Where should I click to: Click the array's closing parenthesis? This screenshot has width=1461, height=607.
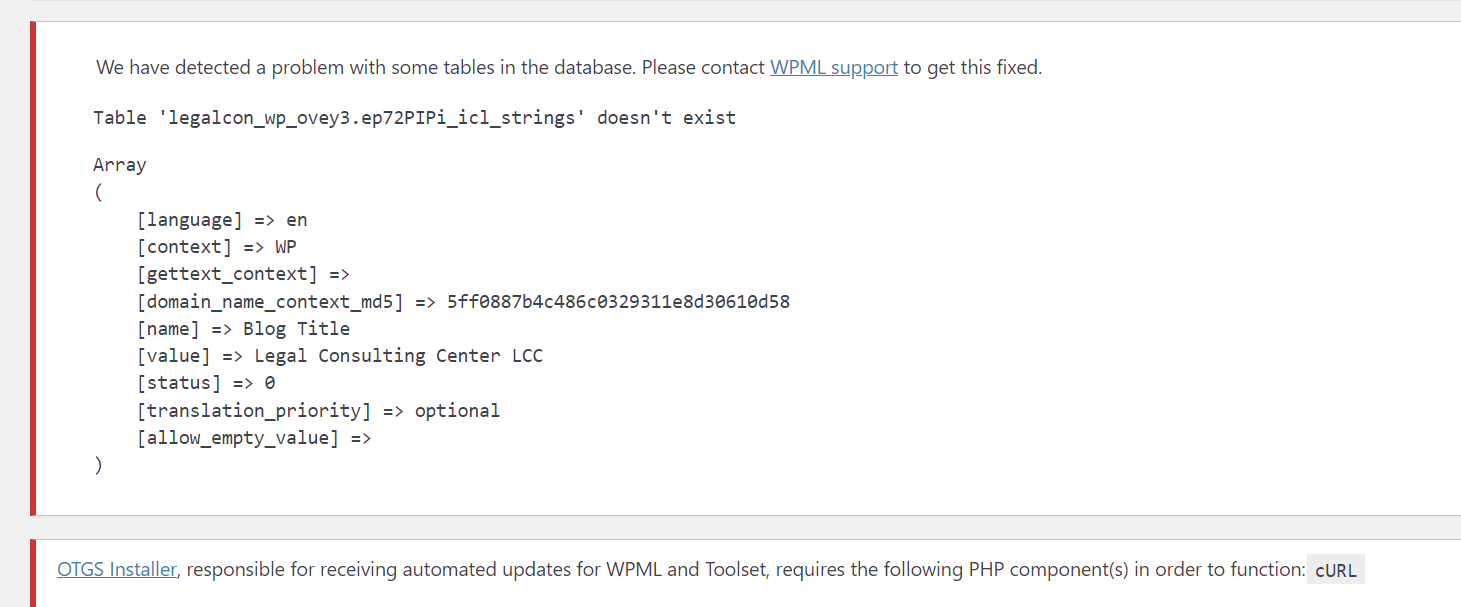coord(98,465)
